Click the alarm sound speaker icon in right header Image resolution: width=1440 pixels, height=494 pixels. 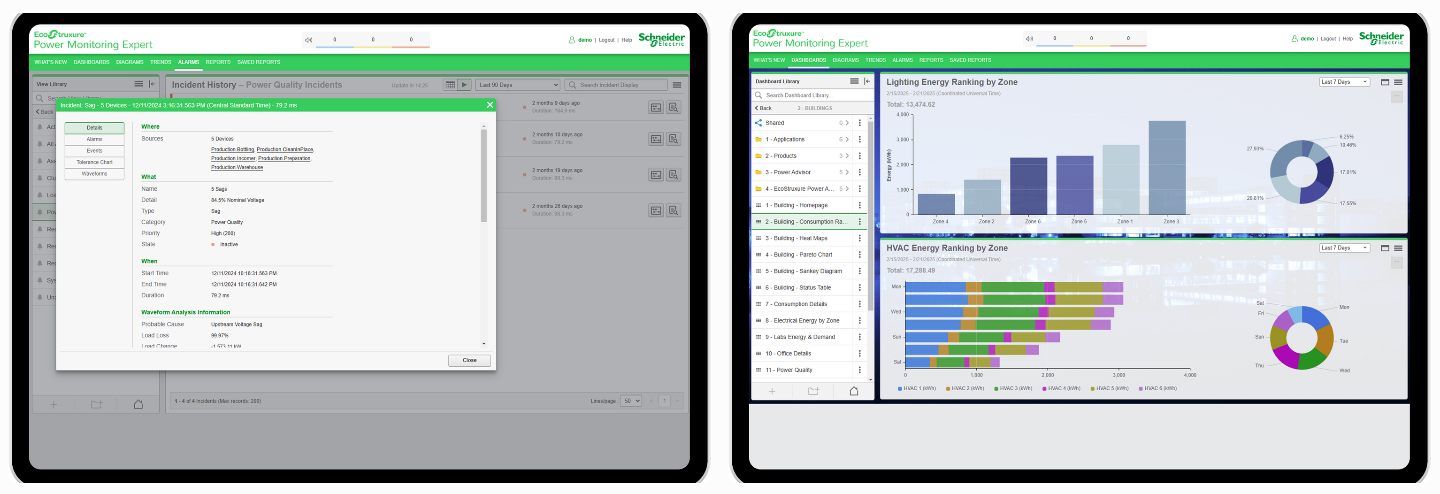tap(1029, 39)
